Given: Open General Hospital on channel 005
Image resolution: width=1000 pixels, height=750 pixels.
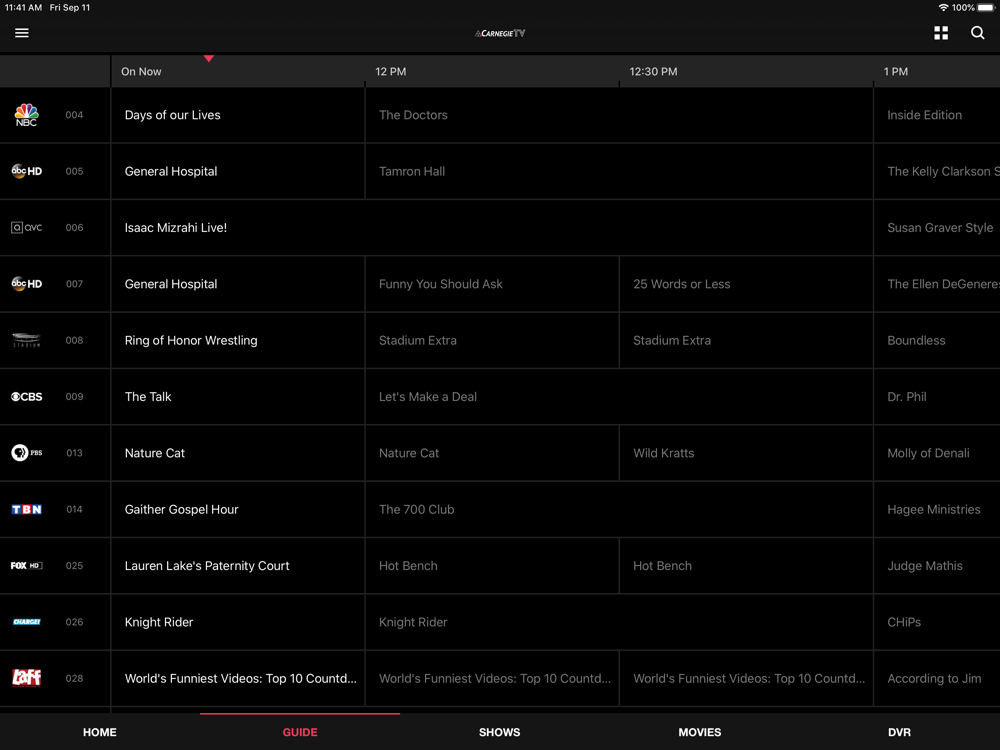Looking at the screenshot, I should pyautogui.click(x=238, y=171).
